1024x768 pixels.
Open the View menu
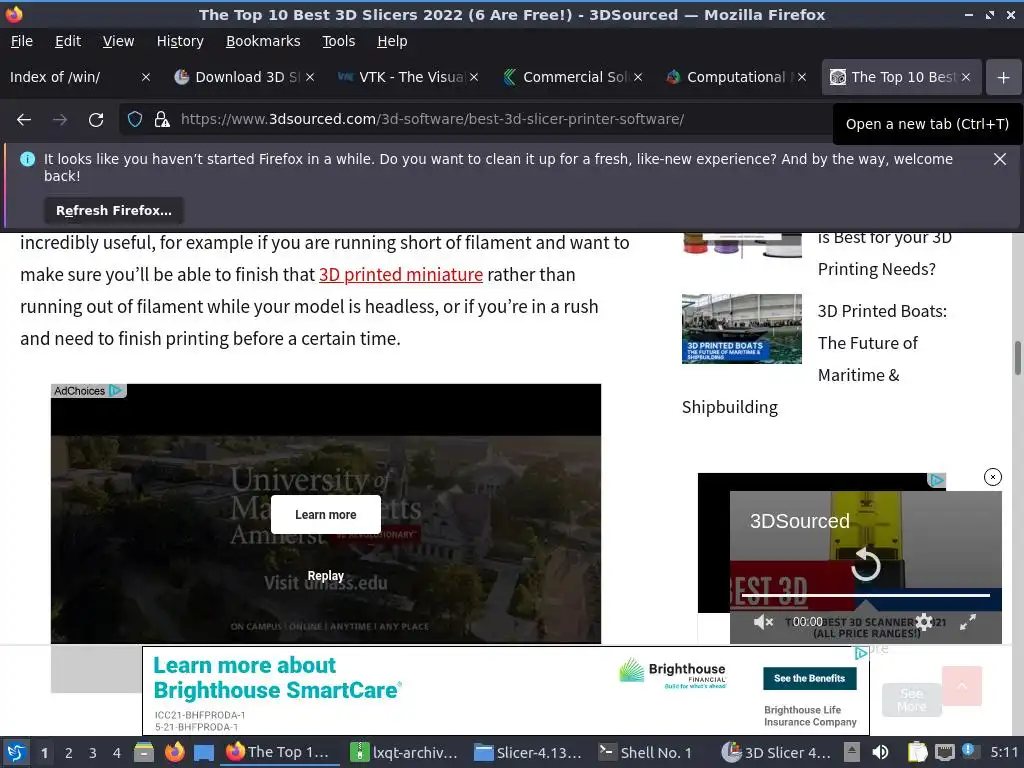118,41
